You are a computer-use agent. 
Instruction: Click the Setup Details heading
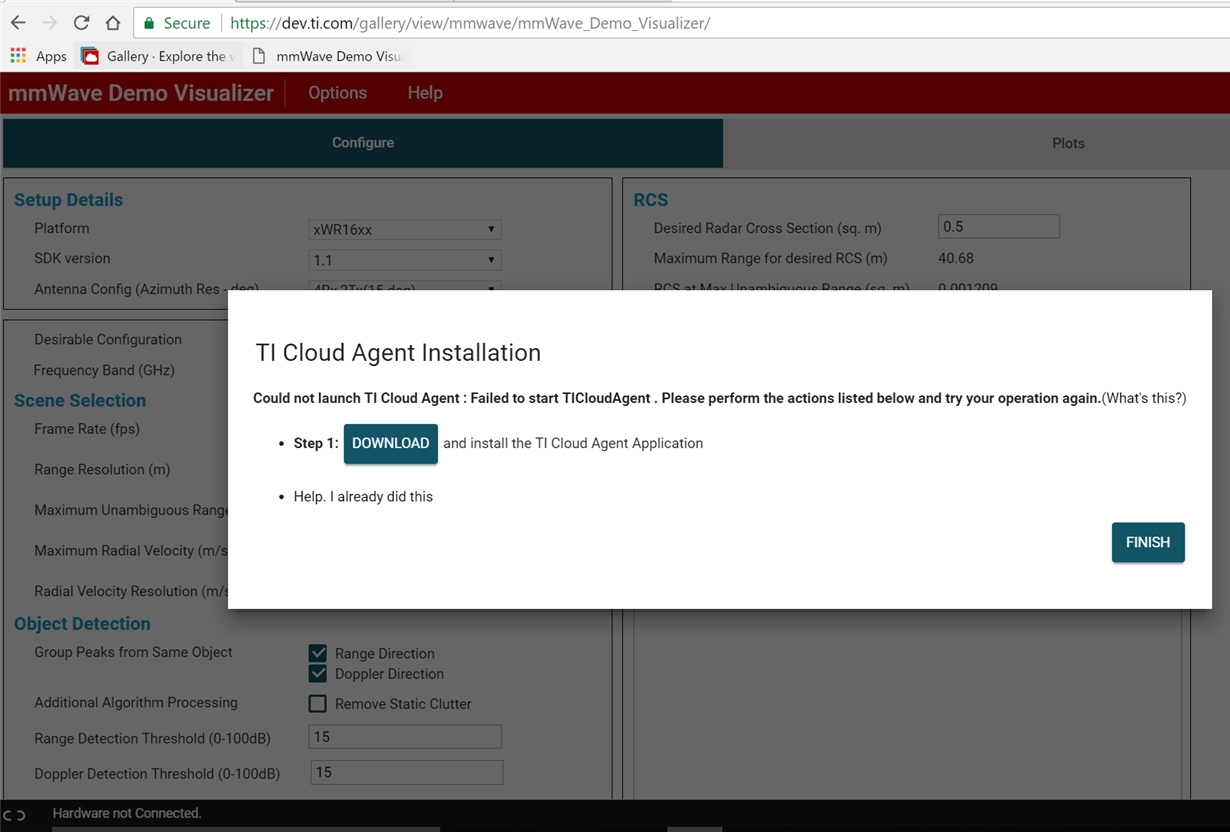tap(68, 200)
